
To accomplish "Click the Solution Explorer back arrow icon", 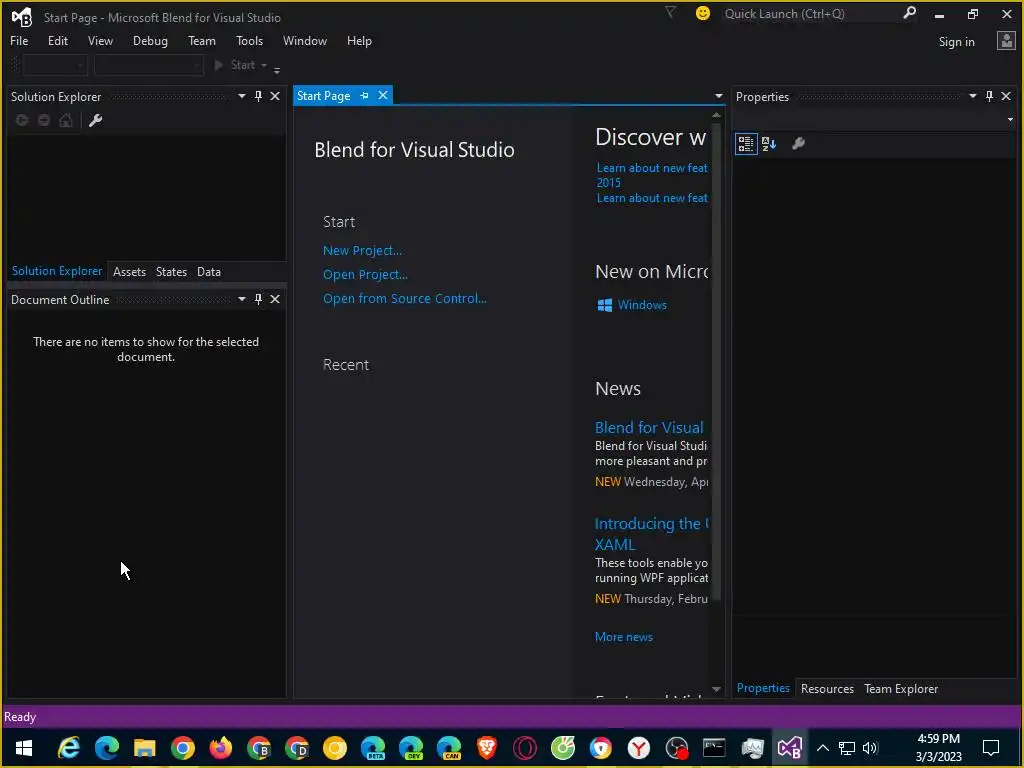I will 22,120.
